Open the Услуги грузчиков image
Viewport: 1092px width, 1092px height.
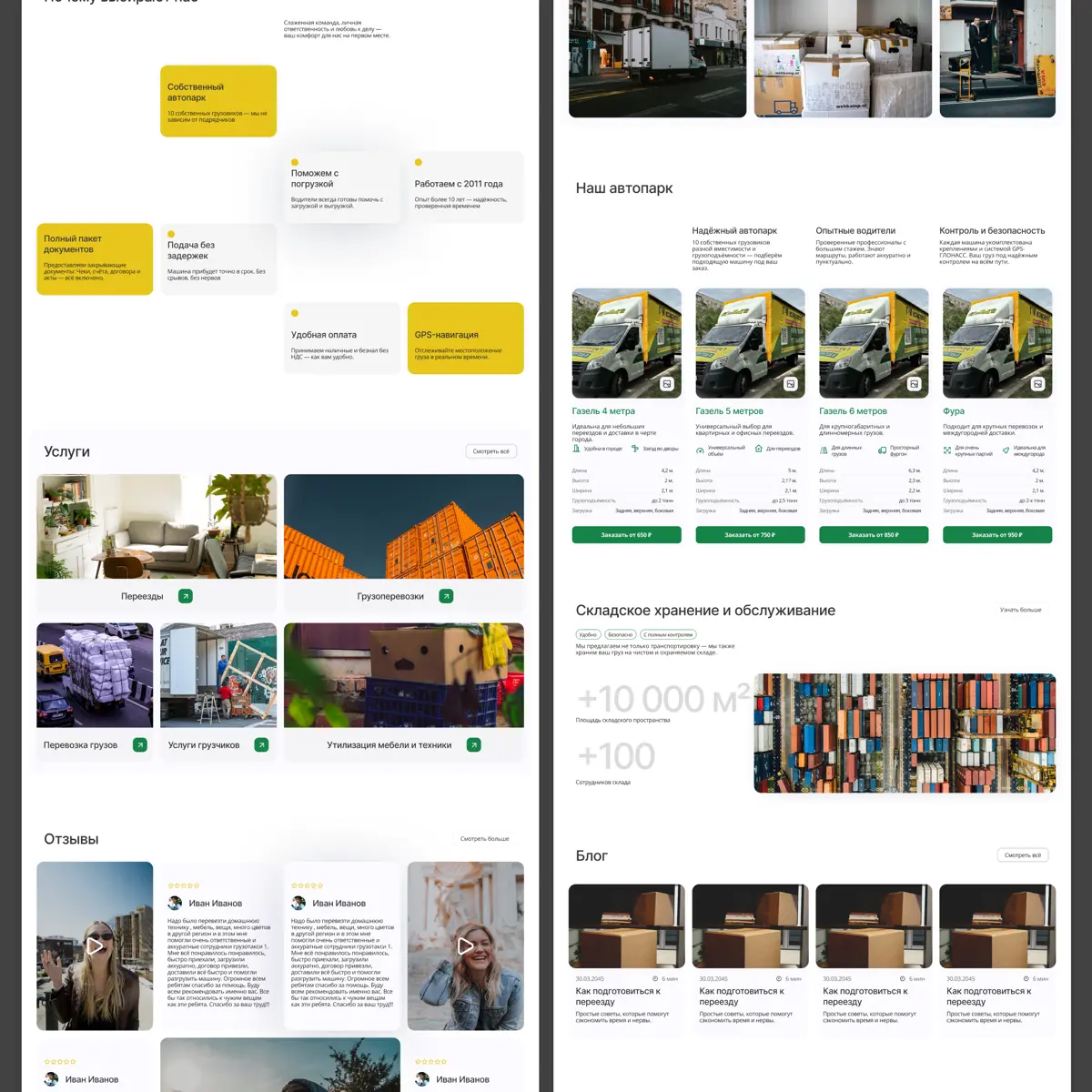(x=218, y=675)
